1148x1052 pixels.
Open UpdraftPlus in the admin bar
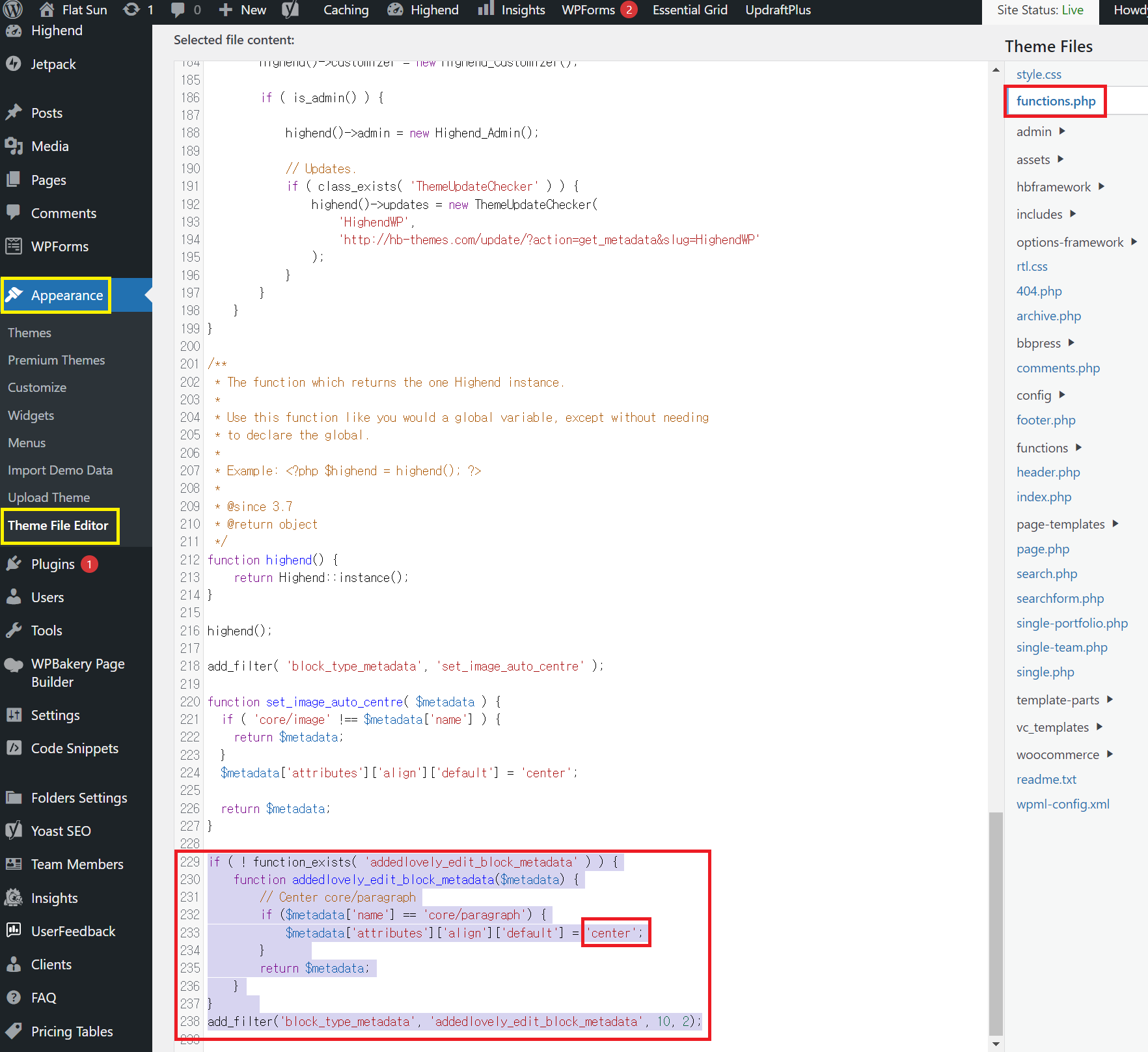(778, 10)
